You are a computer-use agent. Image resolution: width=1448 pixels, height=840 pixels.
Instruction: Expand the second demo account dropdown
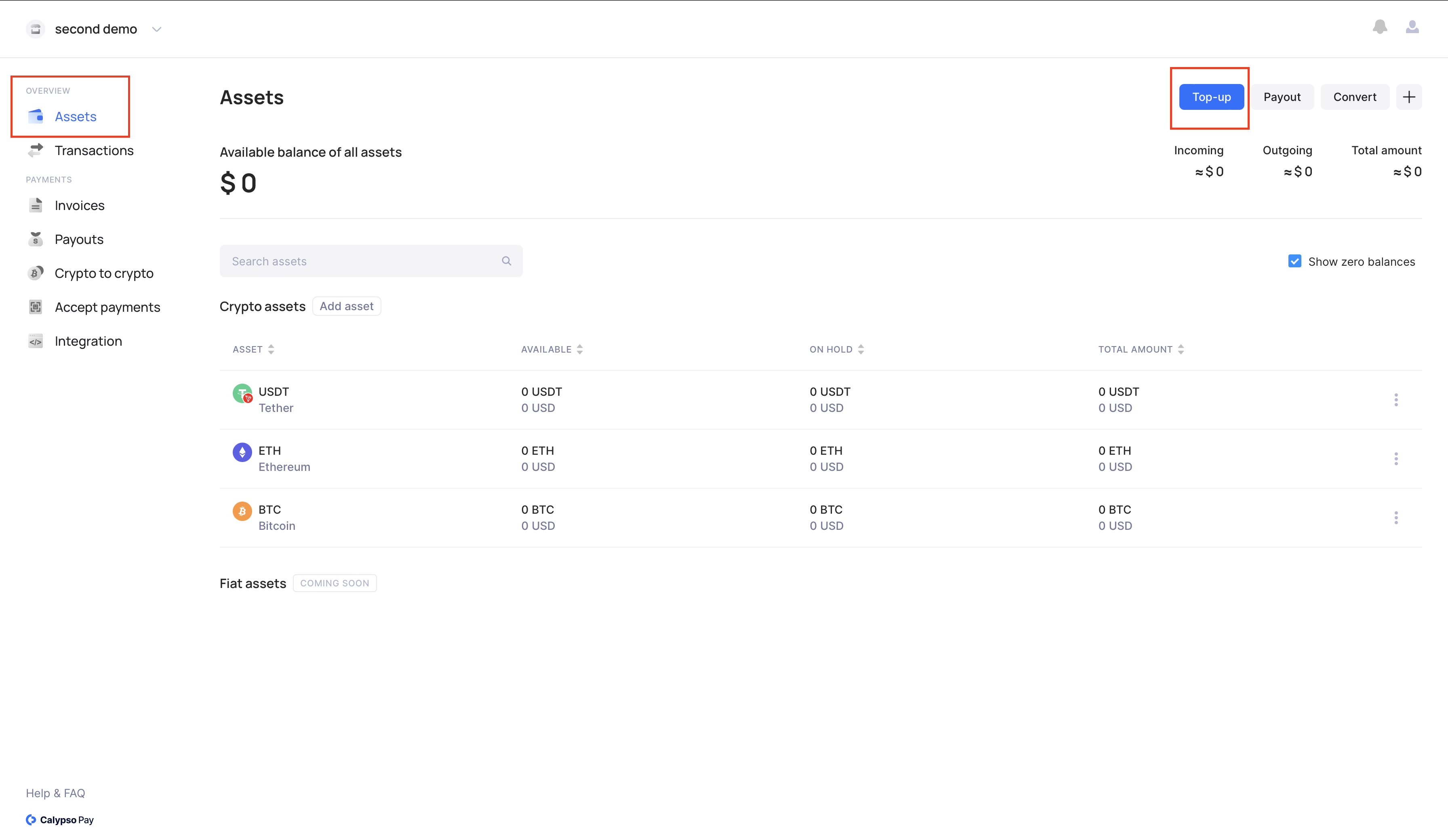coord(156,29)
